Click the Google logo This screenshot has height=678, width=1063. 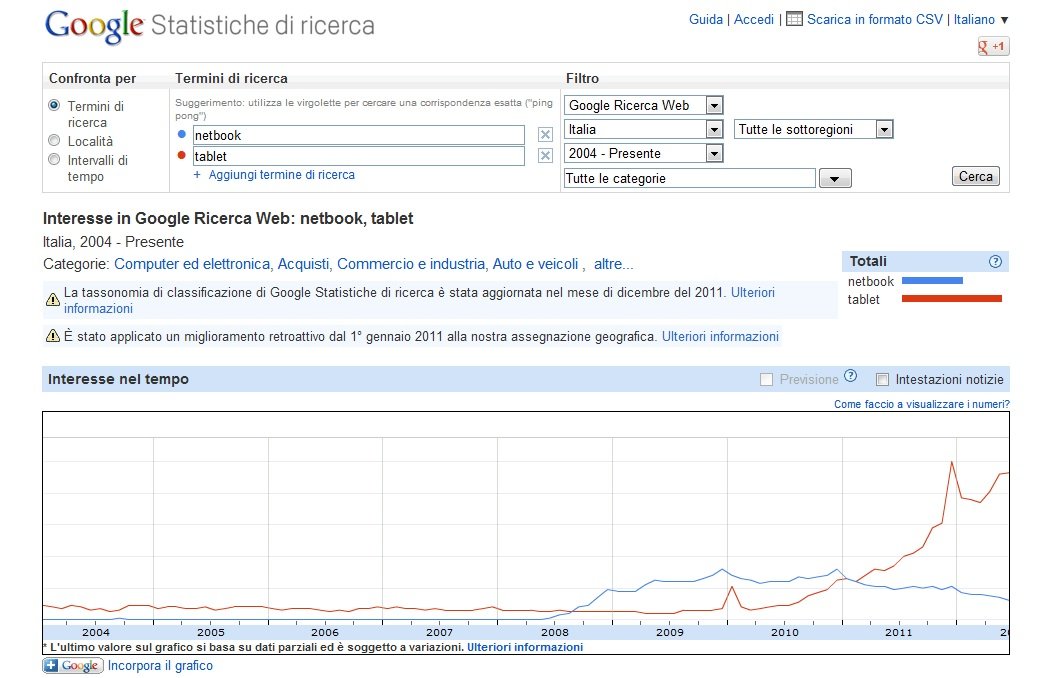tap(94, 26)
